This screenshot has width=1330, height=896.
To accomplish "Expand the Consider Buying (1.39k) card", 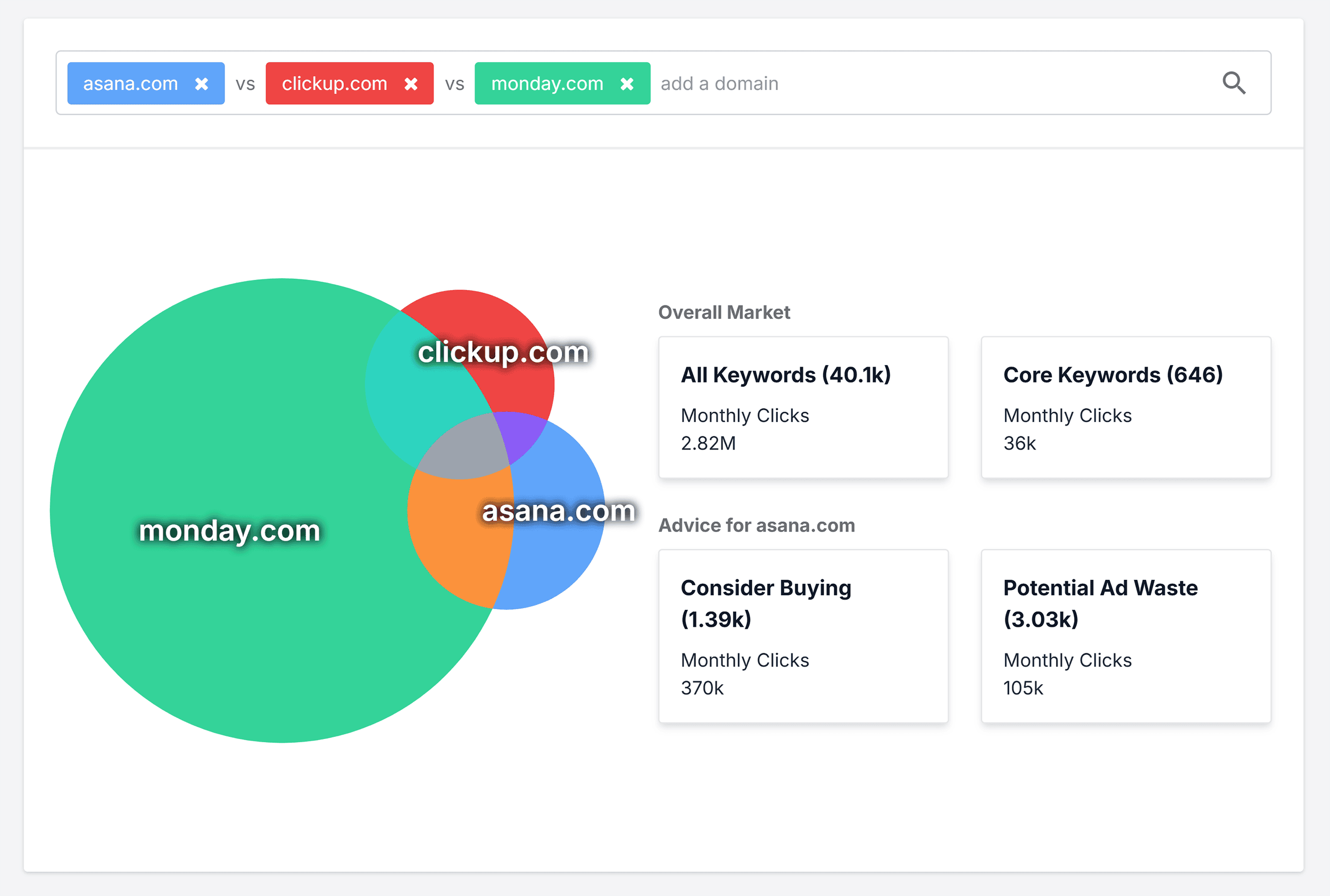I will pyautogui.click(x=802, y=635).
